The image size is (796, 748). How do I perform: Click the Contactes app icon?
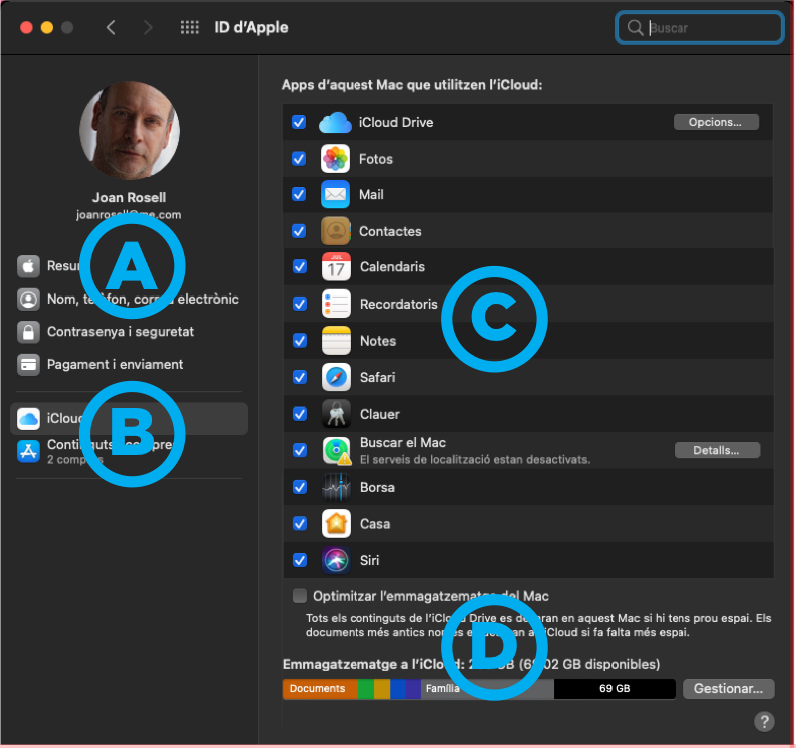pos(335,231)
